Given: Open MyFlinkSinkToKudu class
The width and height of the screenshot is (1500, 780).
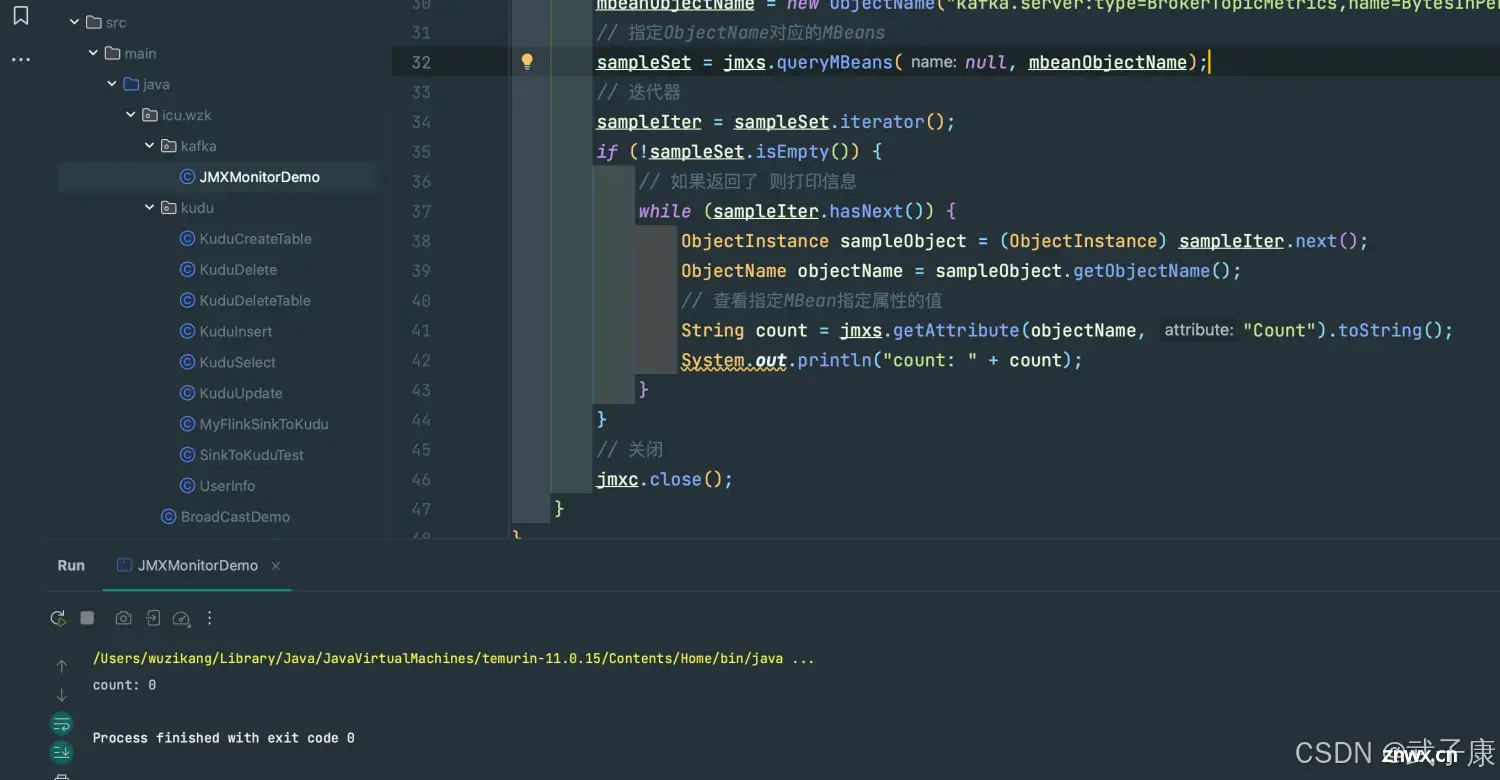Looking at the screenshot, I should pos(264,424).
